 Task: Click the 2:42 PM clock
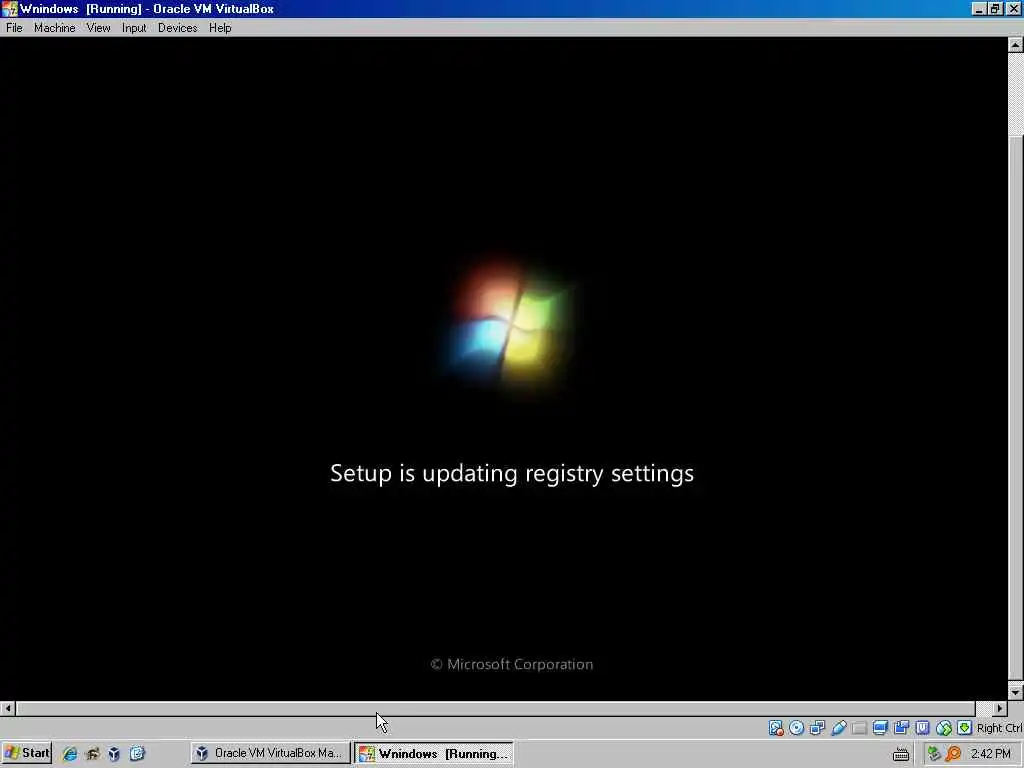tap(991, 754)
